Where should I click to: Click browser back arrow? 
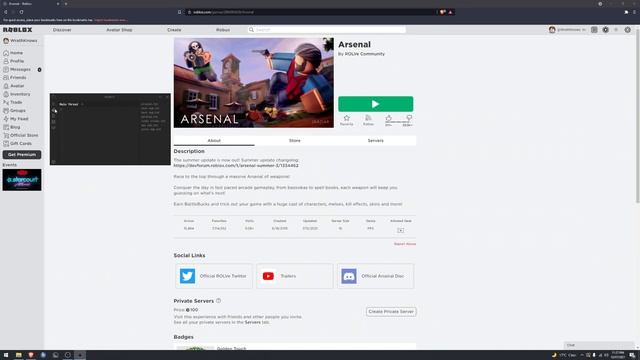[x=6, y=12]
